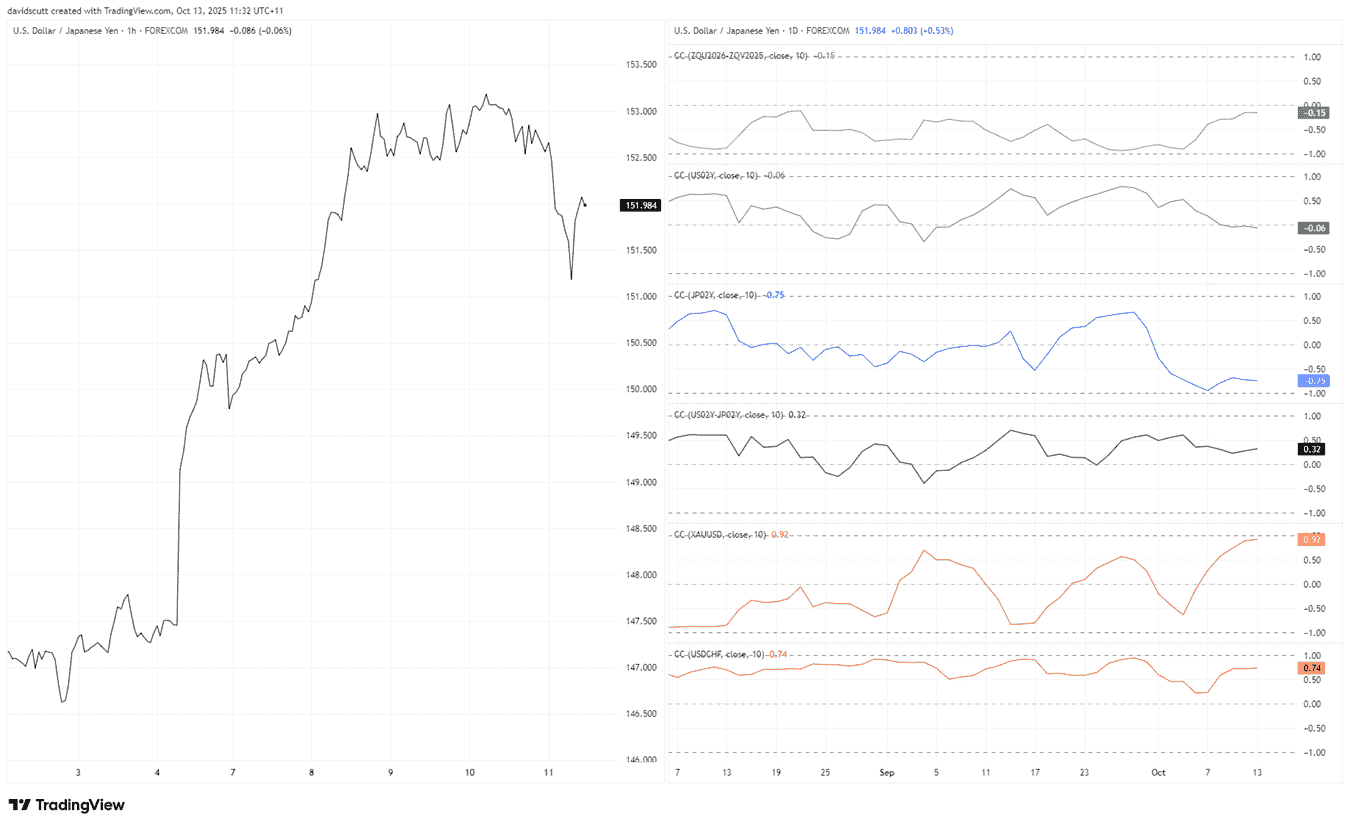Viewport: 1350px width, 827px height.
Task: Click the 23 date label on daily chart
Action: (1085, 773)
